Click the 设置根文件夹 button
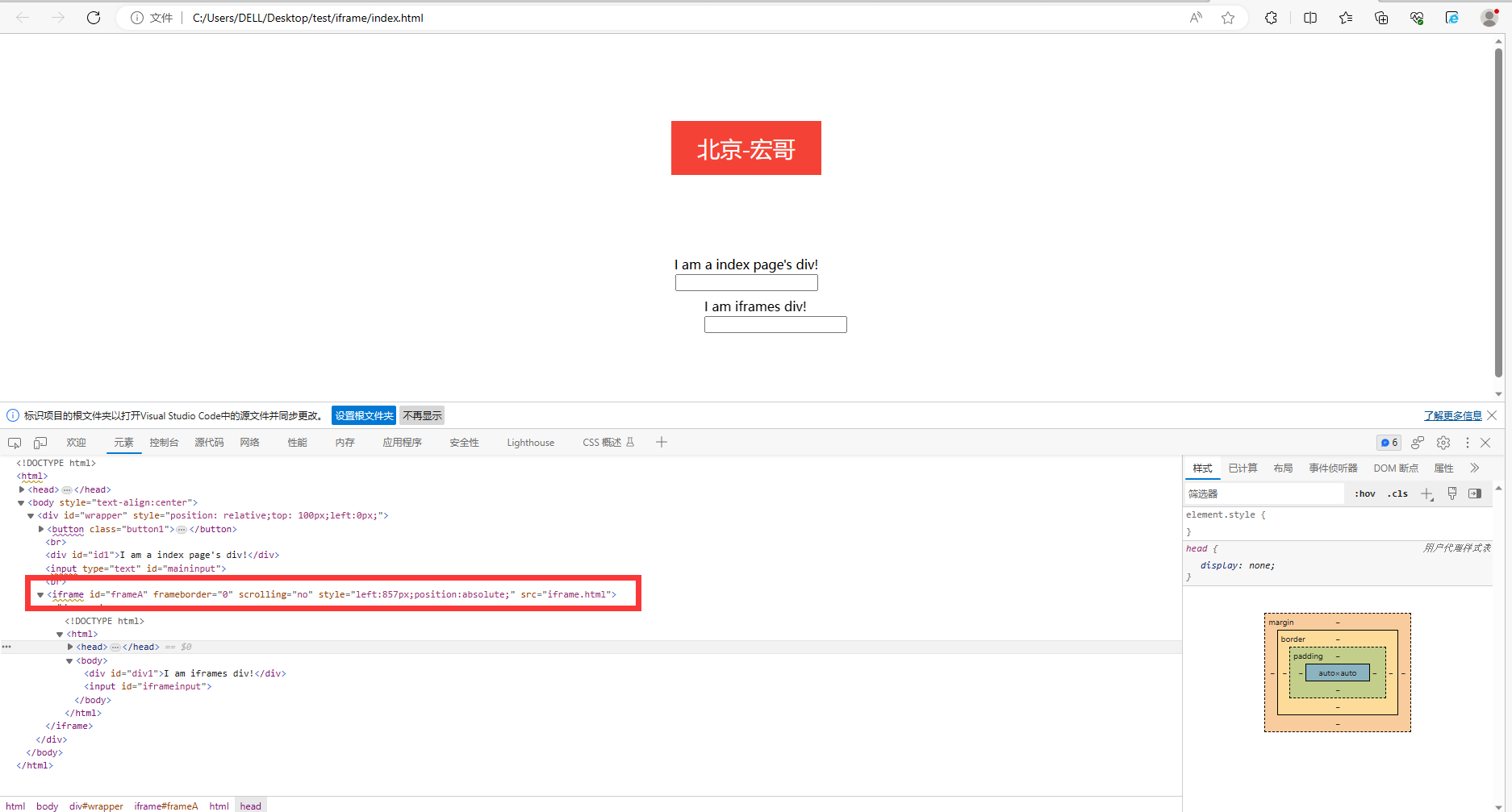The image size is (1512, 812). click(x=364, y=415)
